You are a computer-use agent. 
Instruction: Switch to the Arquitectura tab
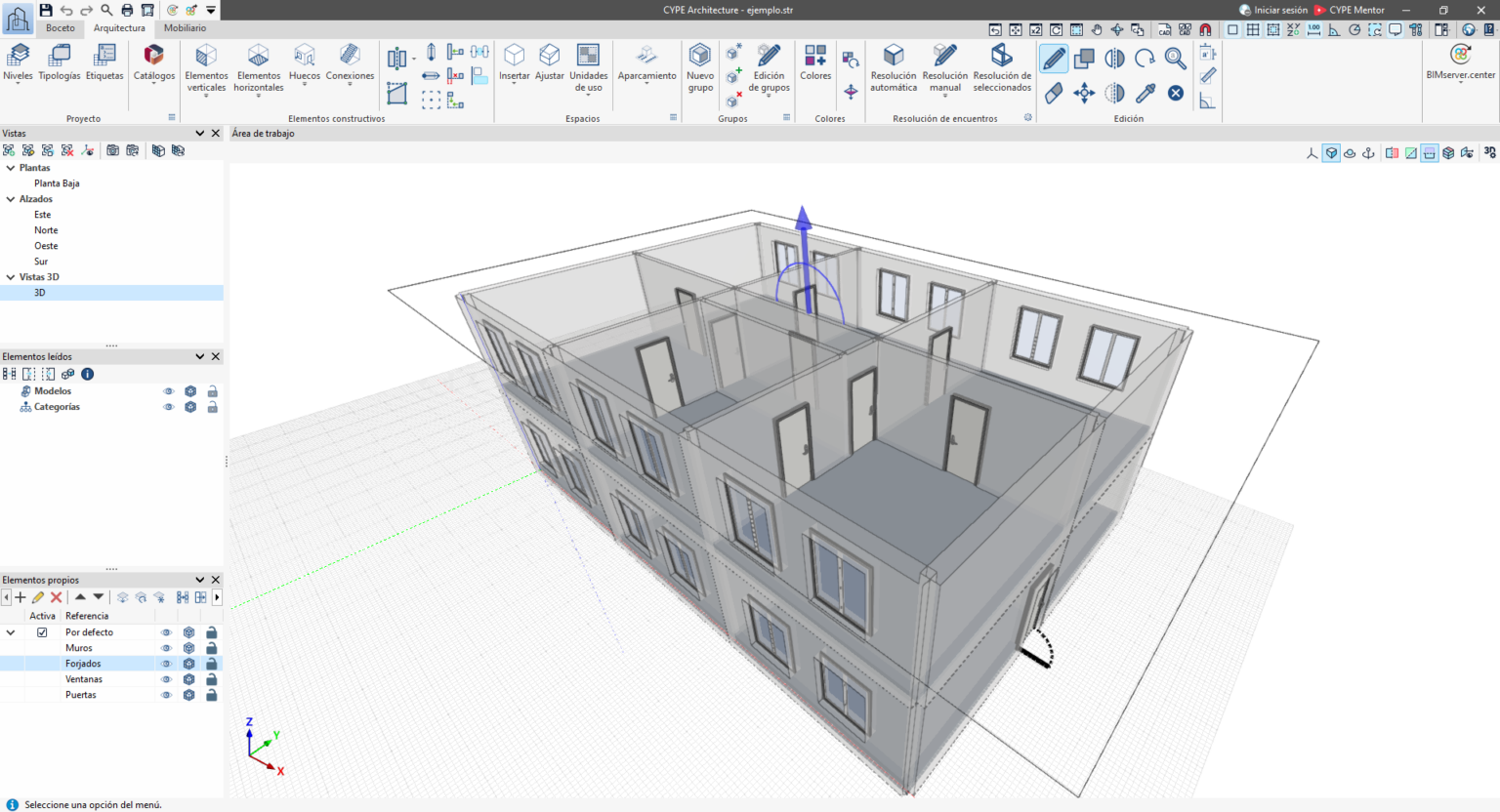119,28
